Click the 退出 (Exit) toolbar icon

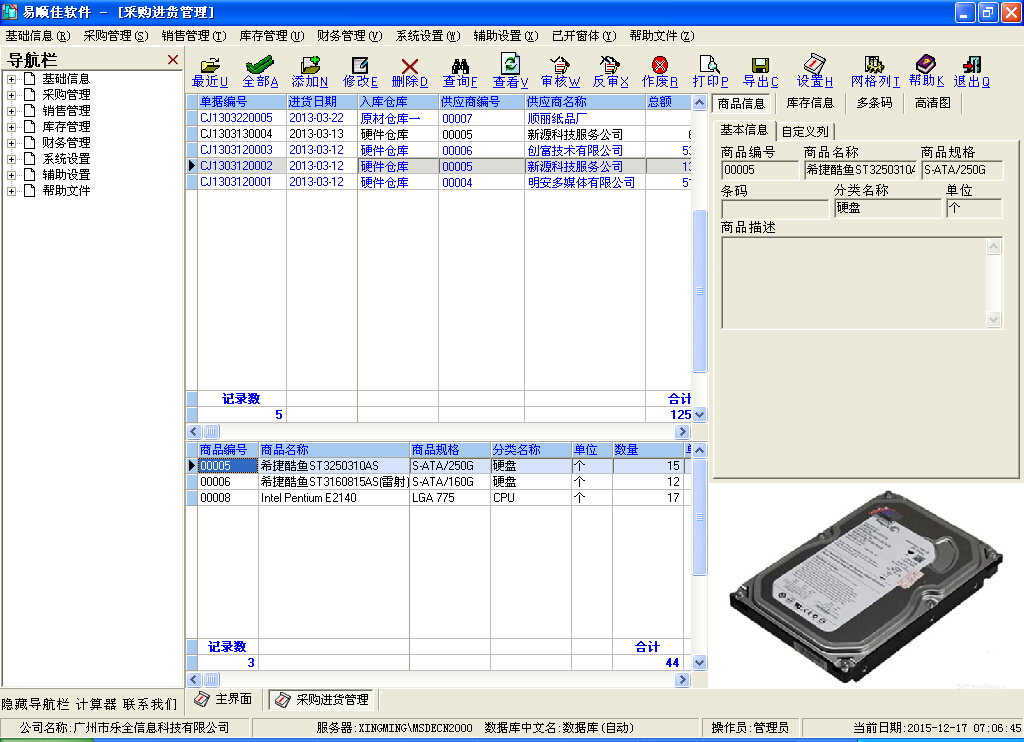click(x=971, y=65)
